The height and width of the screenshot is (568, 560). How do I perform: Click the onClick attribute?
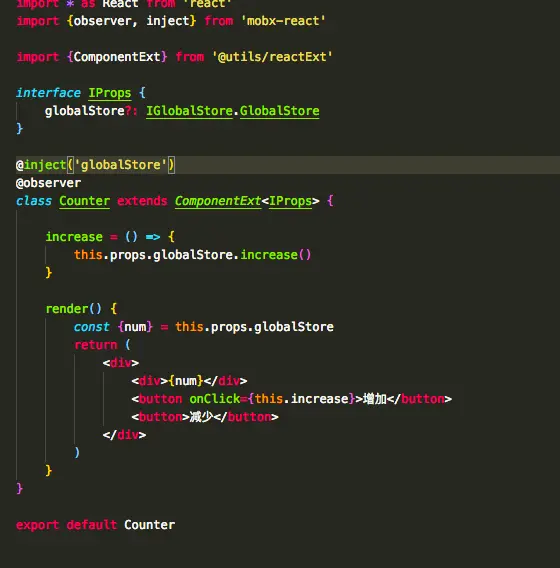214,399
